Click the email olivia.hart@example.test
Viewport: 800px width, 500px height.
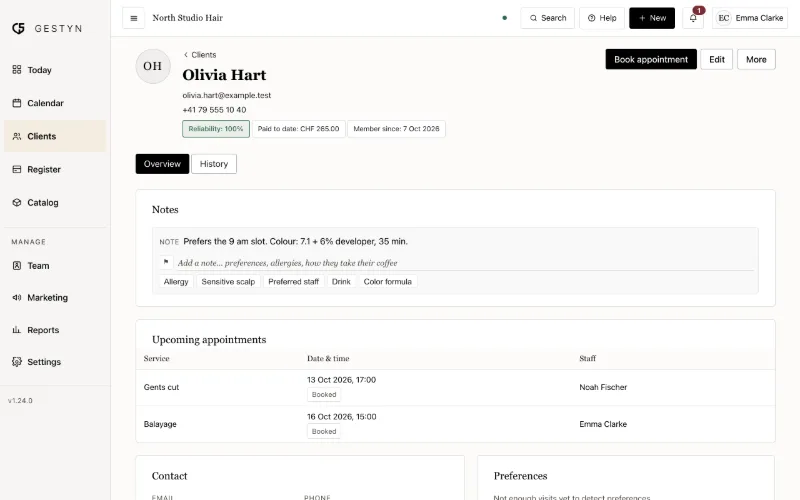click(227, 95)
